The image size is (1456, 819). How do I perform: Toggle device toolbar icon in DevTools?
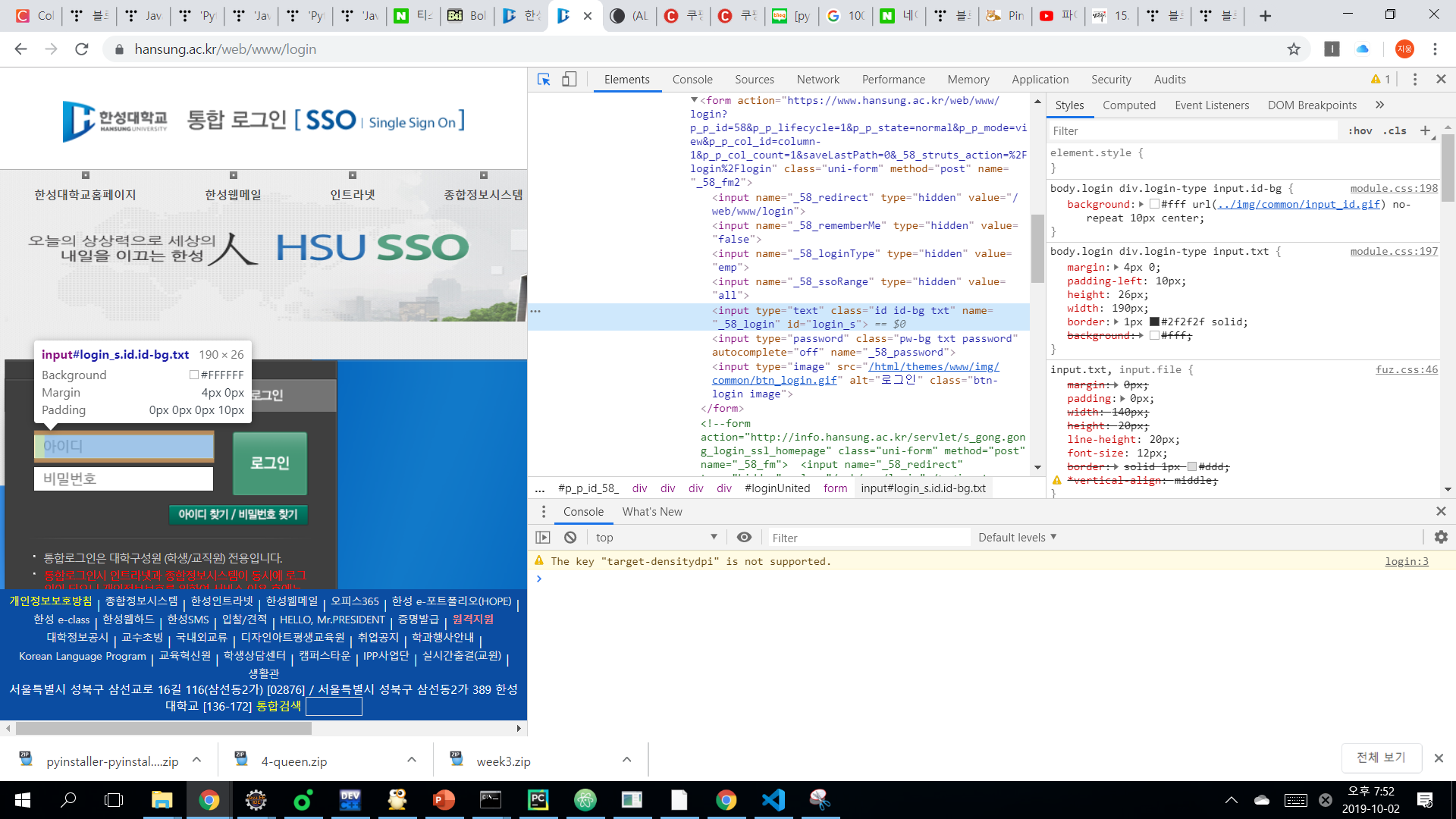click(x=570, y=80)
